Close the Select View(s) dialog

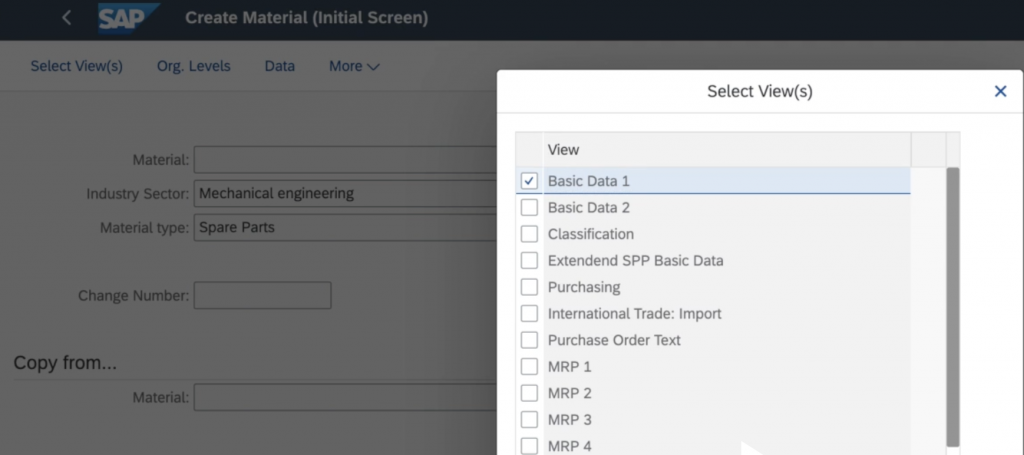click(1000, 91)
